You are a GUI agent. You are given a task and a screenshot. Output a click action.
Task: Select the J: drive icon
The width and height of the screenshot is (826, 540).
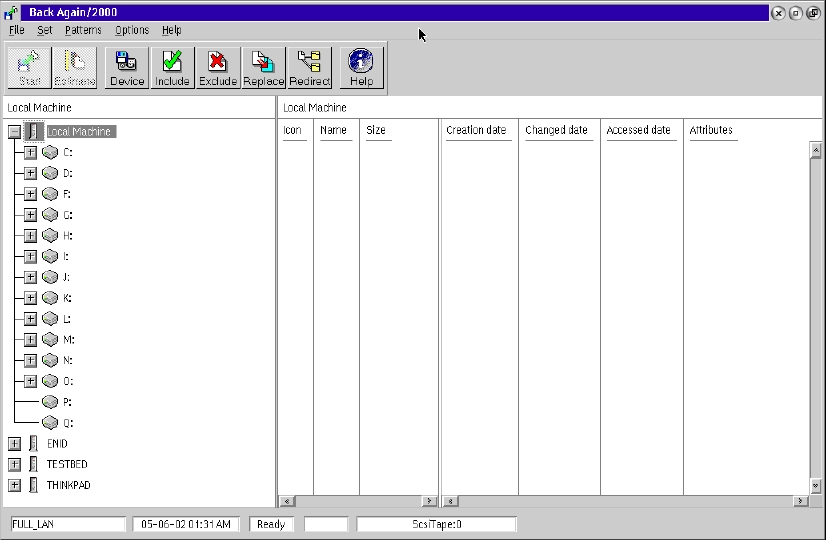coord(50,277)
